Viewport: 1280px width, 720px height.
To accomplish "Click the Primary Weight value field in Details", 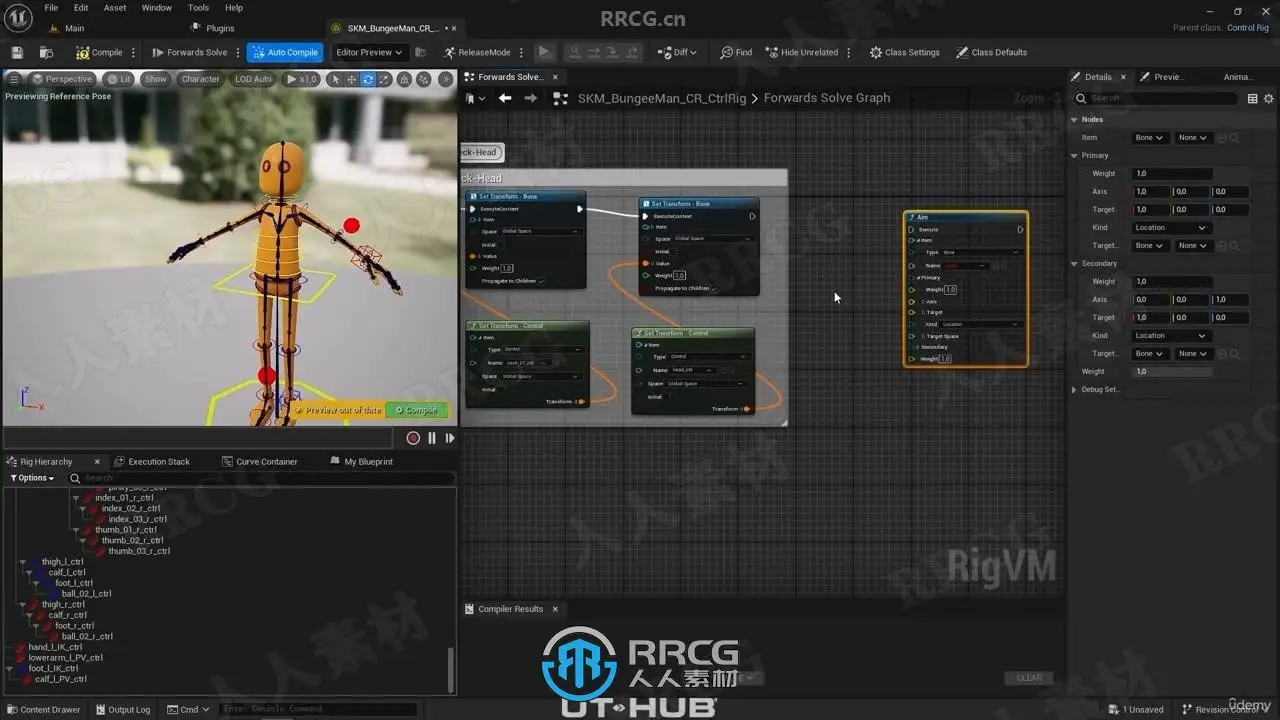I will (x=1171, y=174).
